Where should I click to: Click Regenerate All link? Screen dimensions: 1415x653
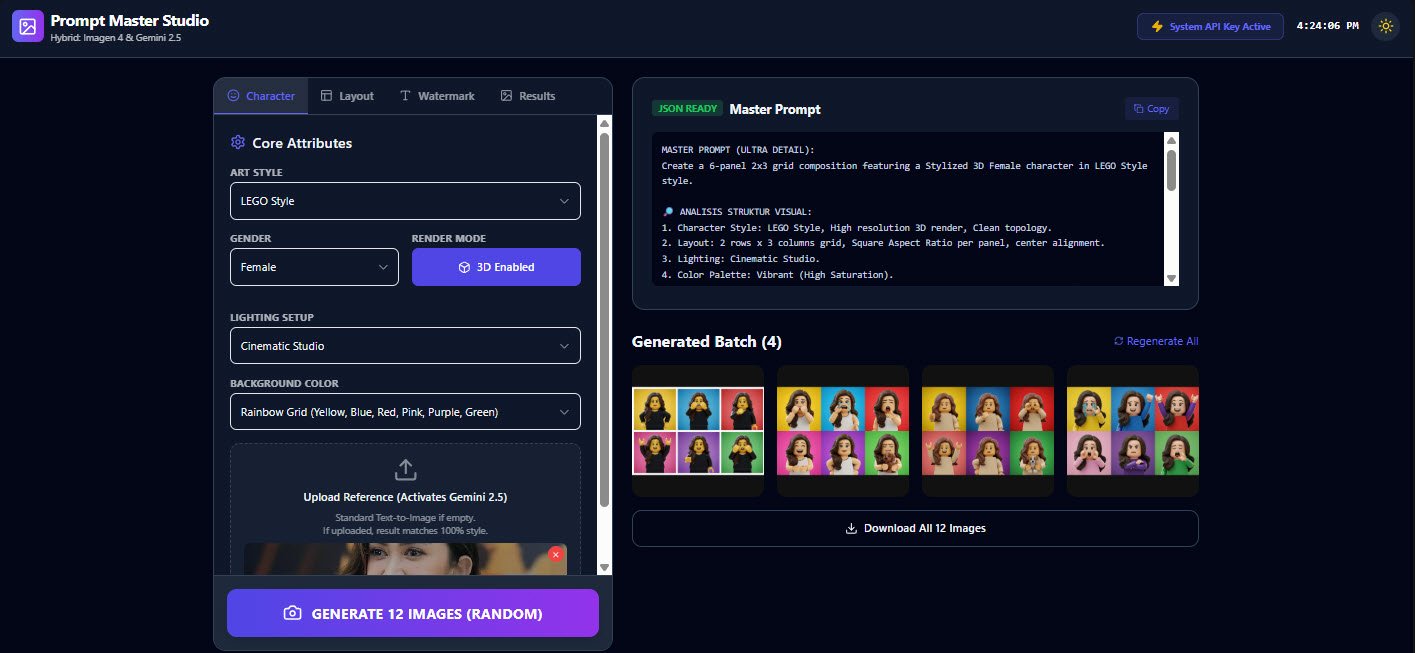(1156, 341)
